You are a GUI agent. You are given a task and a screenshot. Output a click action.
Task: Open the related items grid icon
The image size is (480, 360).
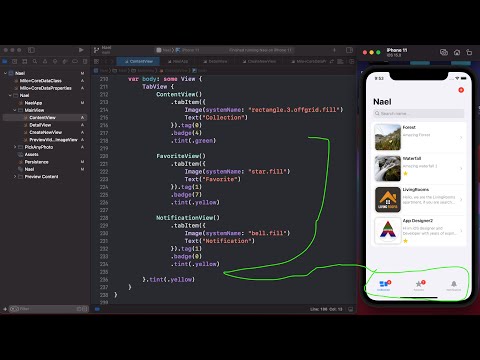97,61
